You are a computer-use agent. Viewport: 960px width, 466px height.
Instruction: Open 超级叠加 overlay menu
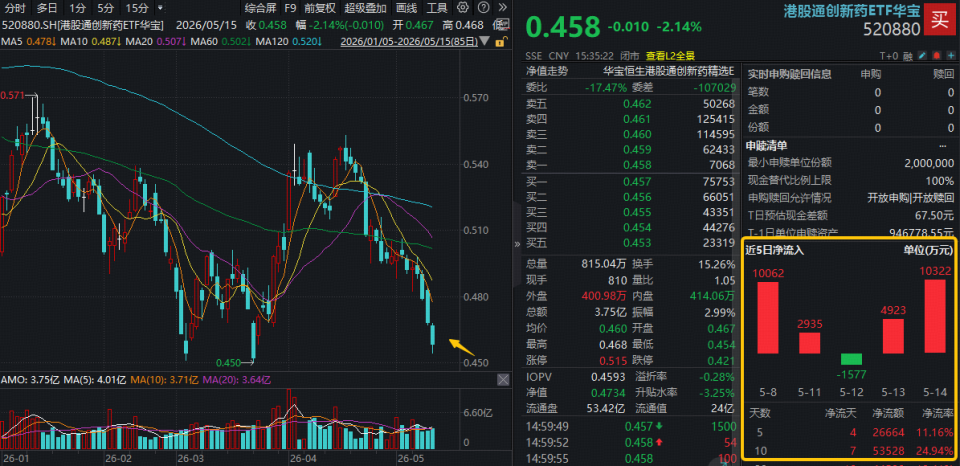pos(366,8)
